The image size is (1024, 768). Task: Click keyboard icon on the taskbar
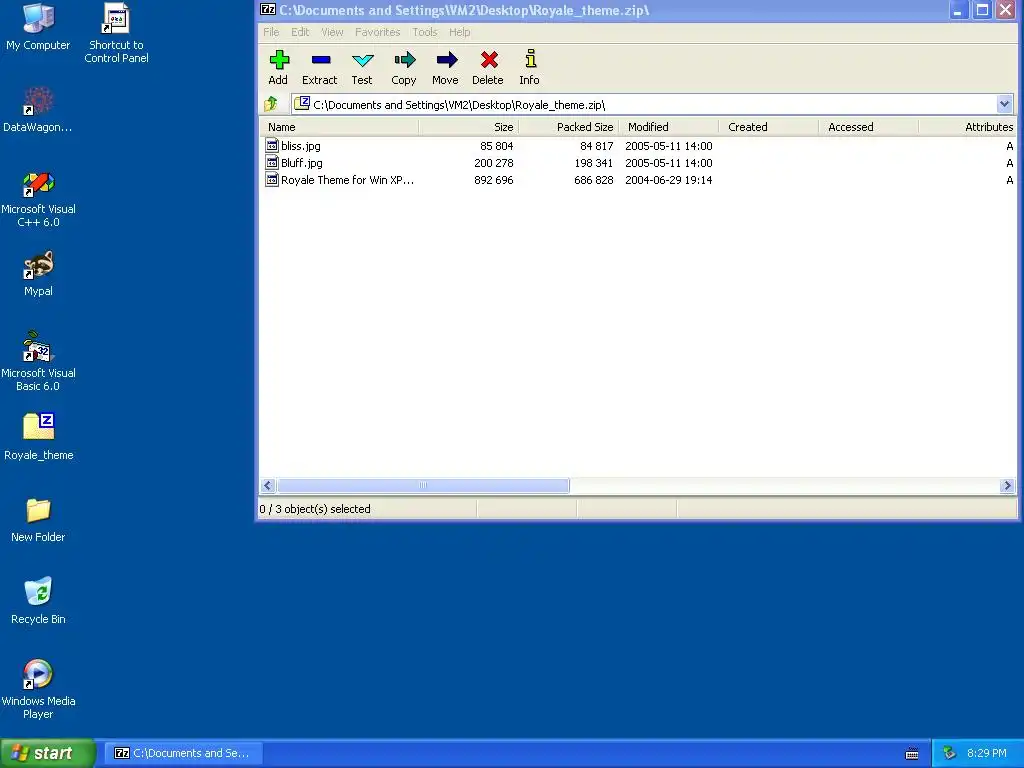pyautogui.click(x=912, y=754)
